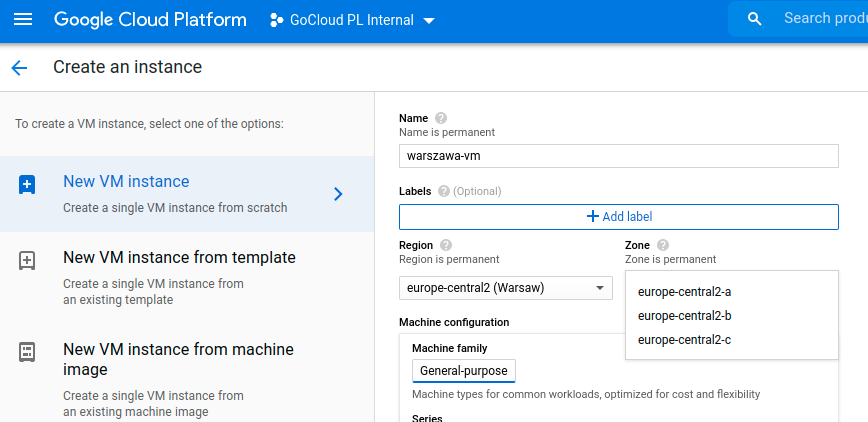Click the project hexagon icon beside GoCloud
This screenshot has width=868, height=422.
tap(276, 20)
